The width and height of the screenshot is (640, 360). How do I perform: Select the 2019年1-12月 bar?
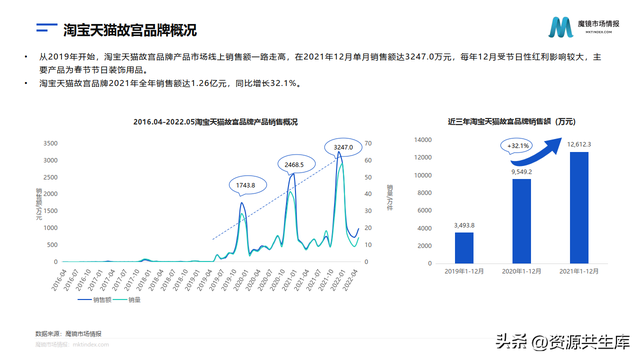point(464,248)
